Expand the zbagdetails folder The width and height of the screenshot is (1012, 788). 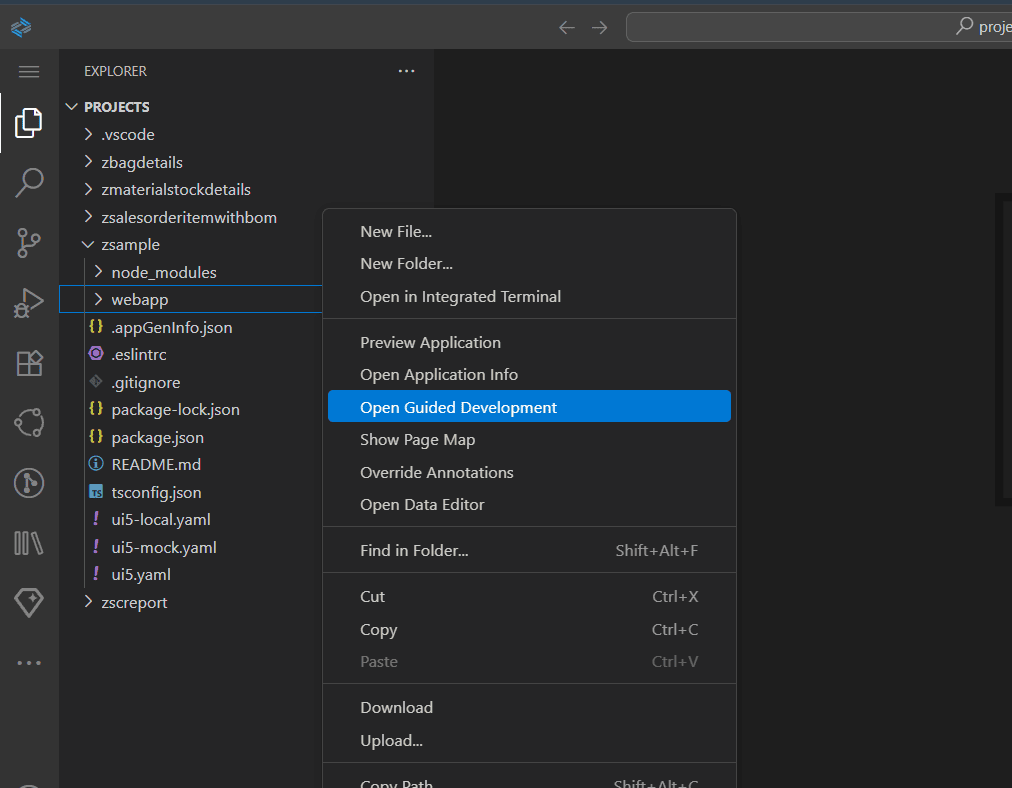pyautogui.click(x=141, y=162)
